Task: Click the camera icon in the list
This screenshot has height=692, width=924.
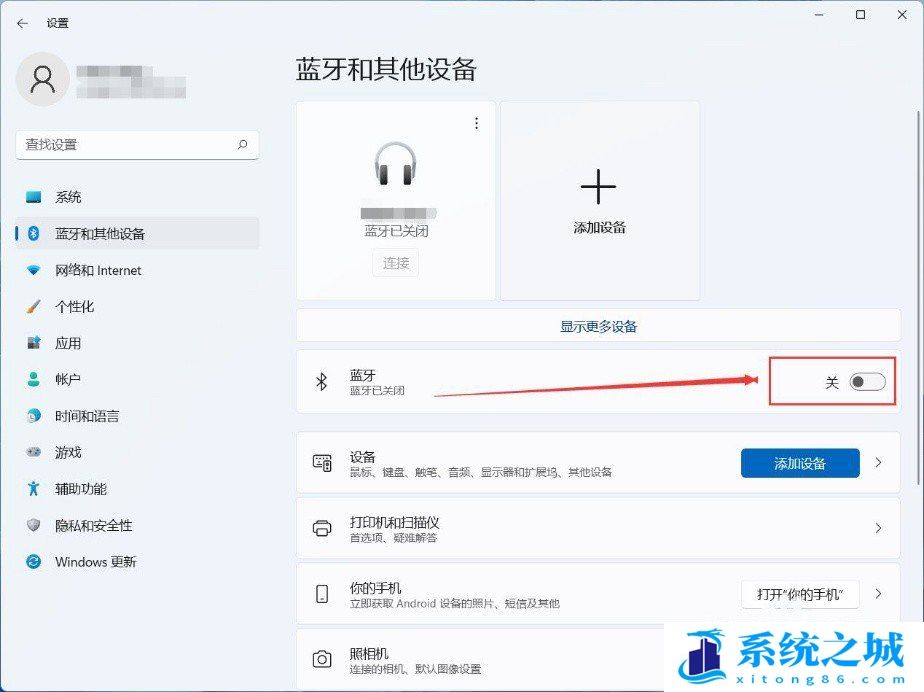Action: [x=322, y=659]
